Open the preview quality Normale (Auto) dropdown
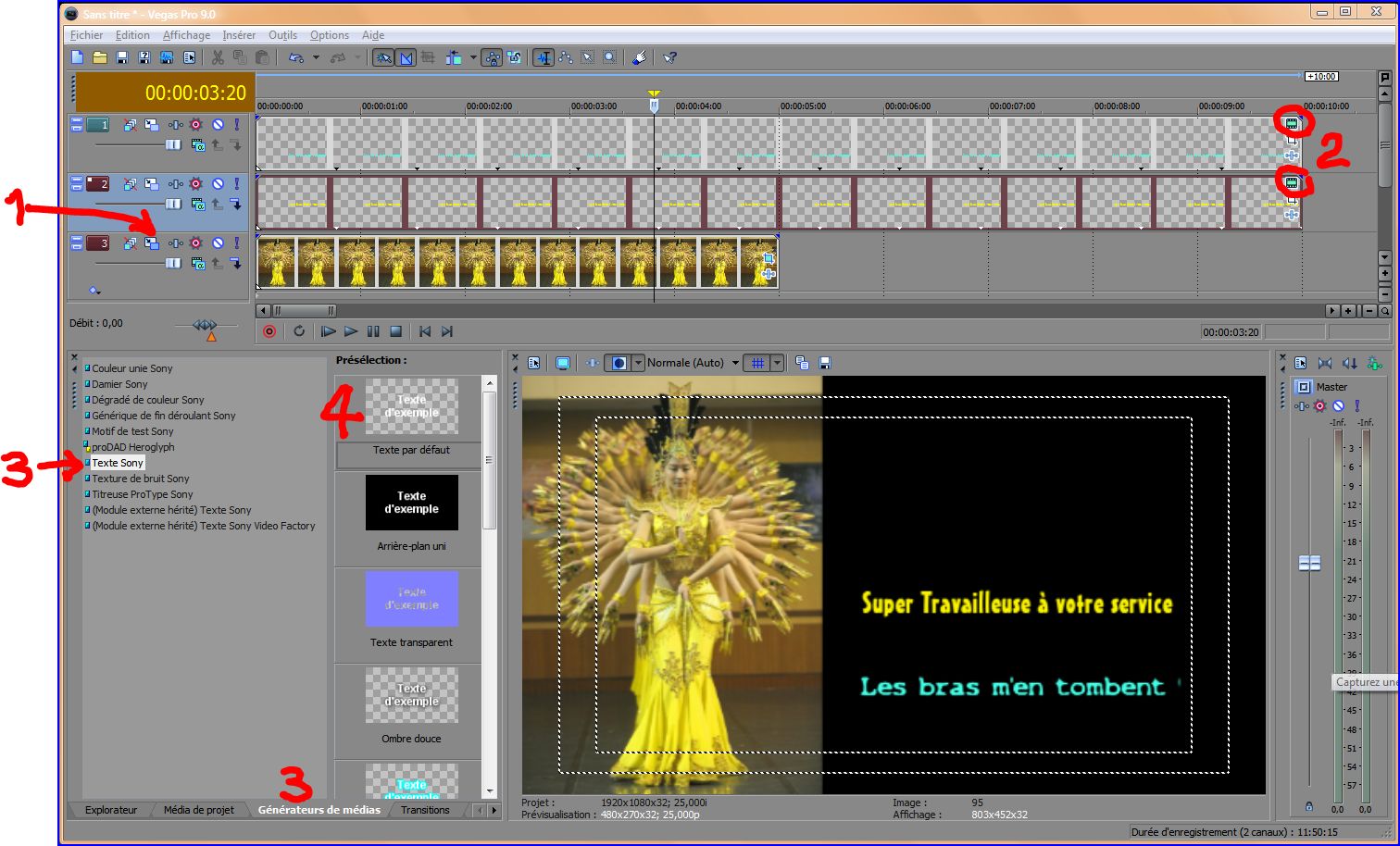The height and width of the screenshot is (846, 1400). (735, 363)
